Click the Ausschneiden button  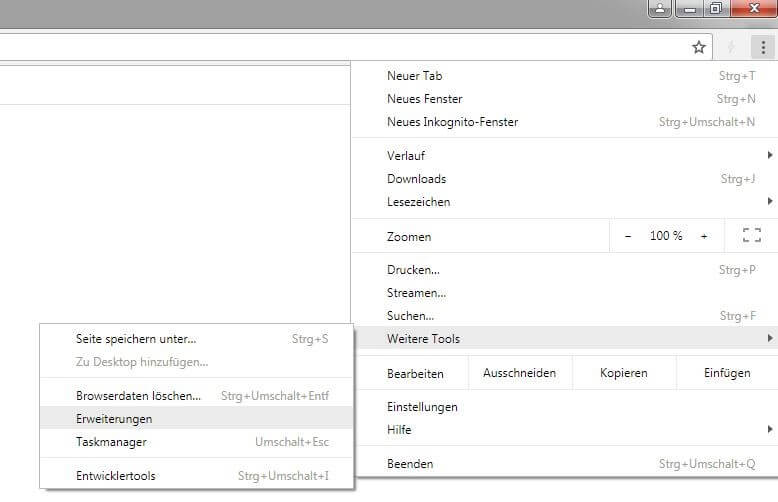coord(519,373)
